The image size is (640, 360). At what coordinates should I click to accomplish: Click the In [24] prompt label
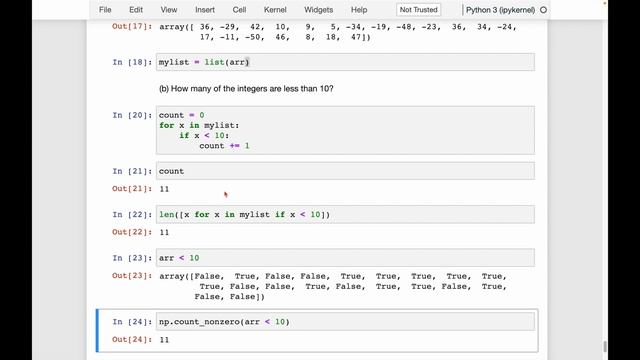coord(132,322)
